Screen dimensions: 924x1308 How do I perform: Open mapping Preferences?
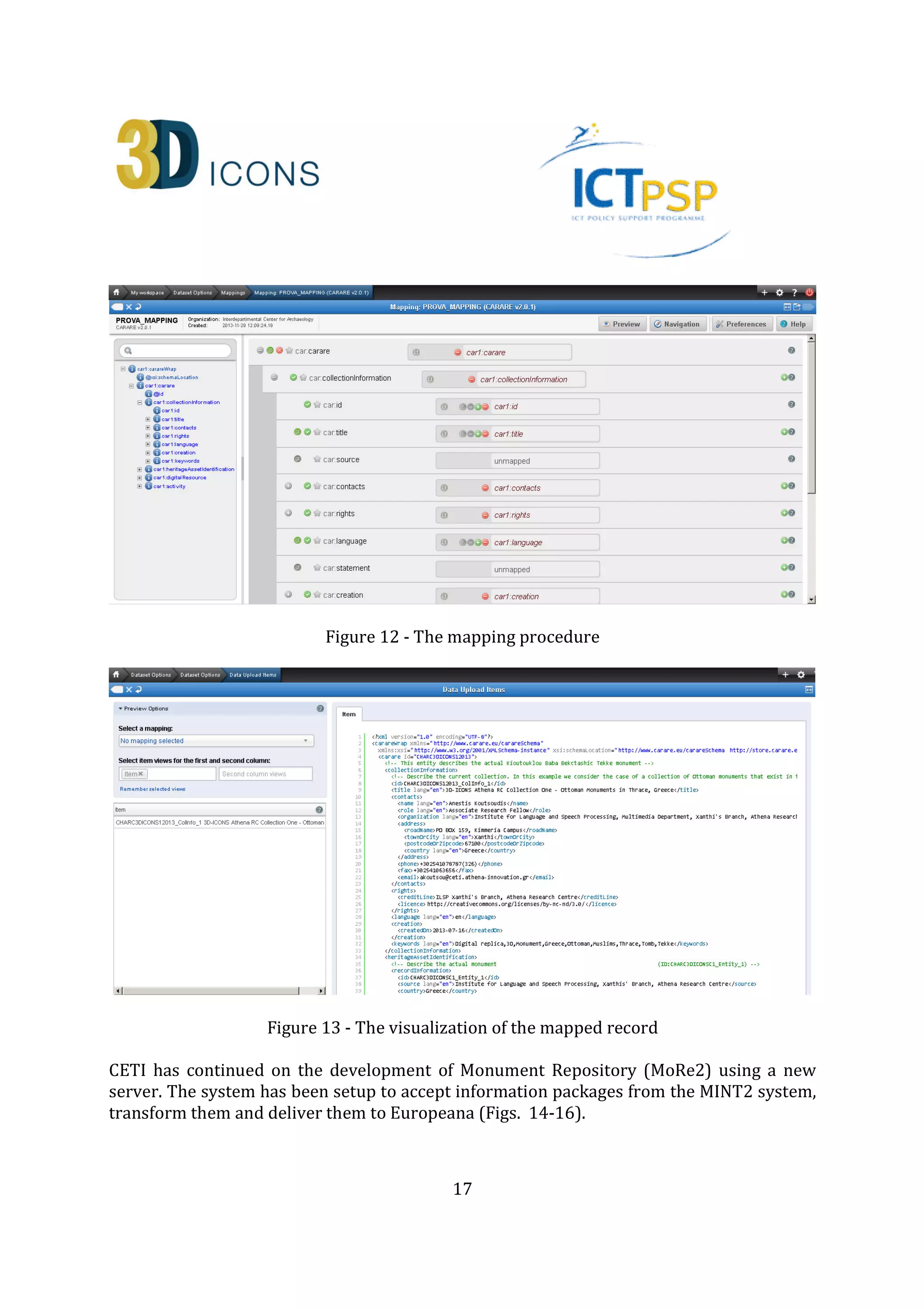coord(742,324)
